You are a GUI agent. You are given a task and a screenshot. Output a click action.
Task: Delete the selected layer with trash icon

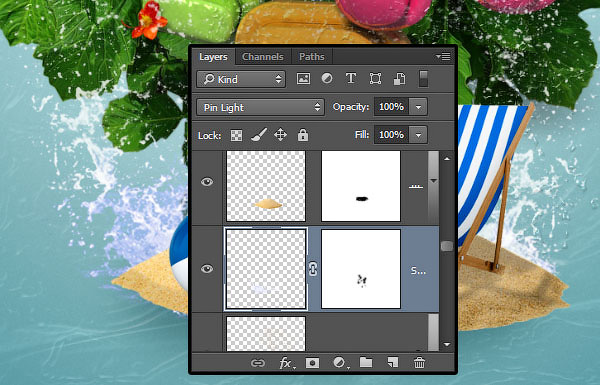(x=419, y=363)
